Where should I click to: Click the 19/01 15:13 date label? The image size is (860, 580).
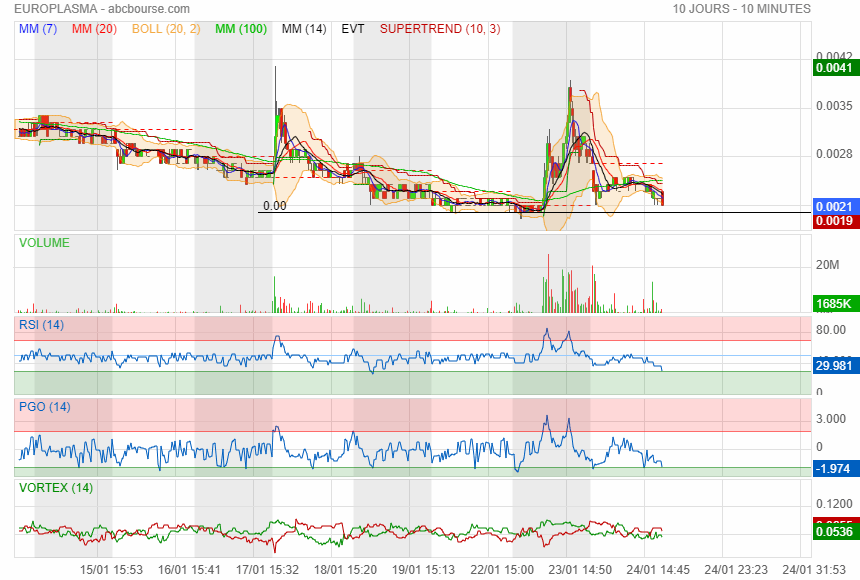[x=423, y=570]
